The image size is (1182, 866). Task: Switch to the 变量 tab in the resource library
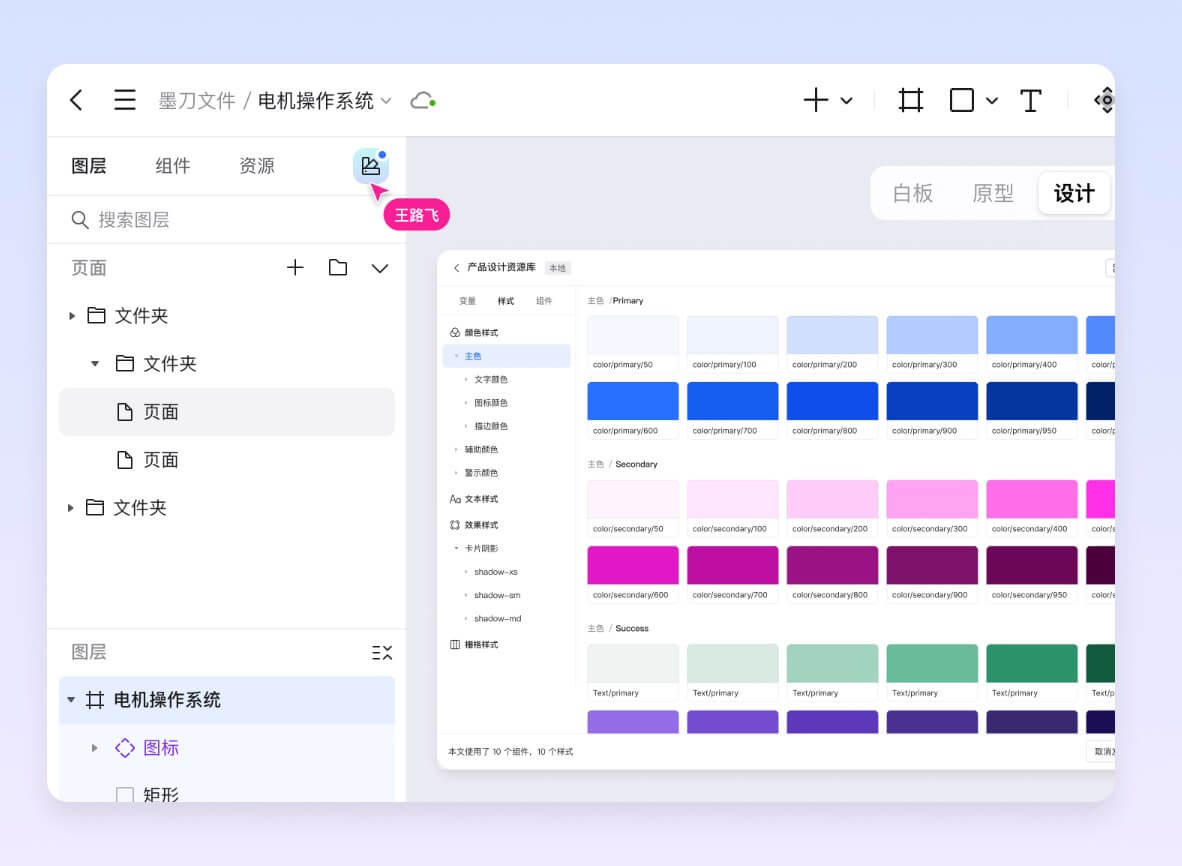466,299
